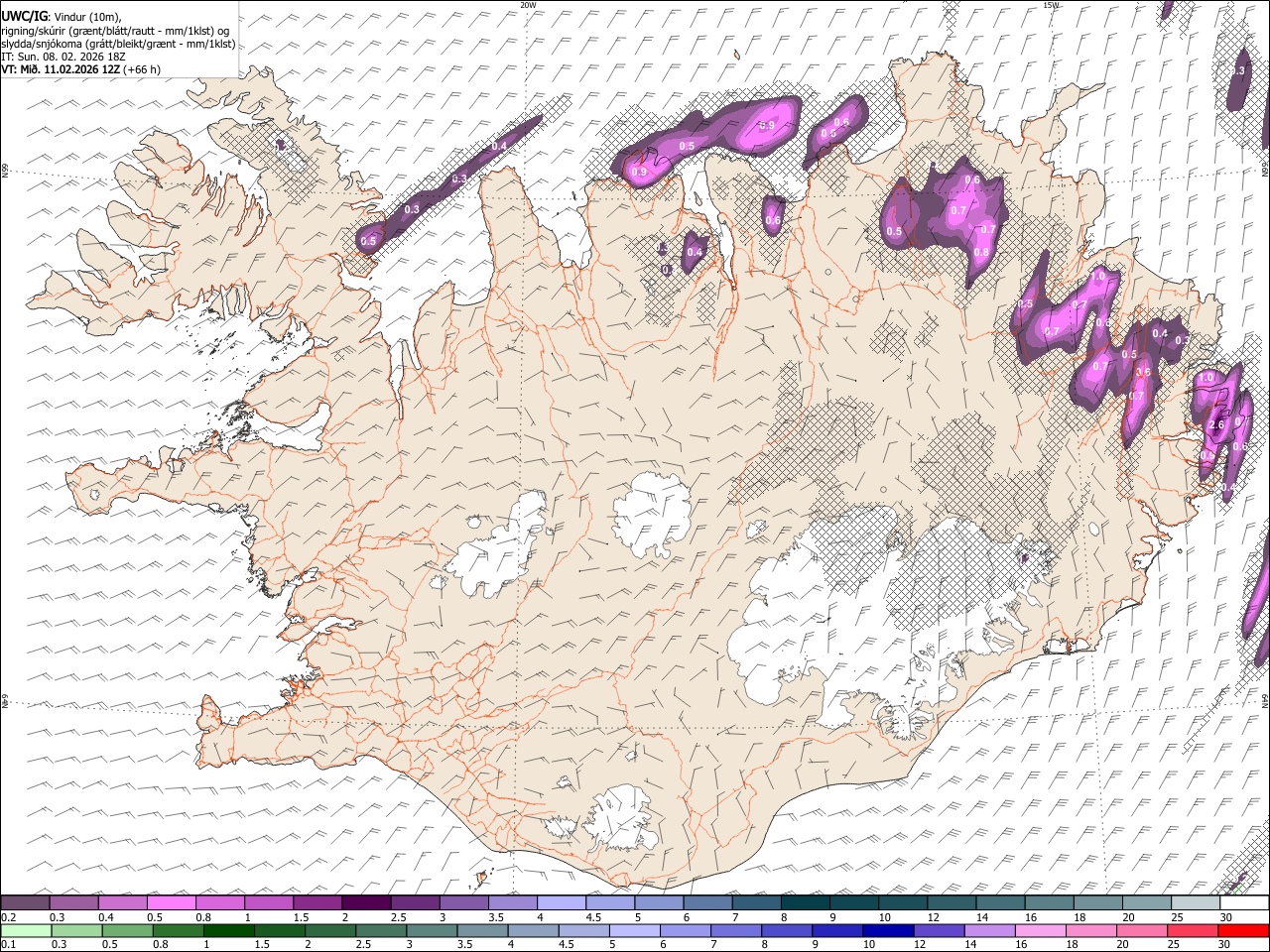The height and width of the screenshot is (952, 1270).
Task: Click the darkest purple swatch labeled 2
Action: click(365, 902)
